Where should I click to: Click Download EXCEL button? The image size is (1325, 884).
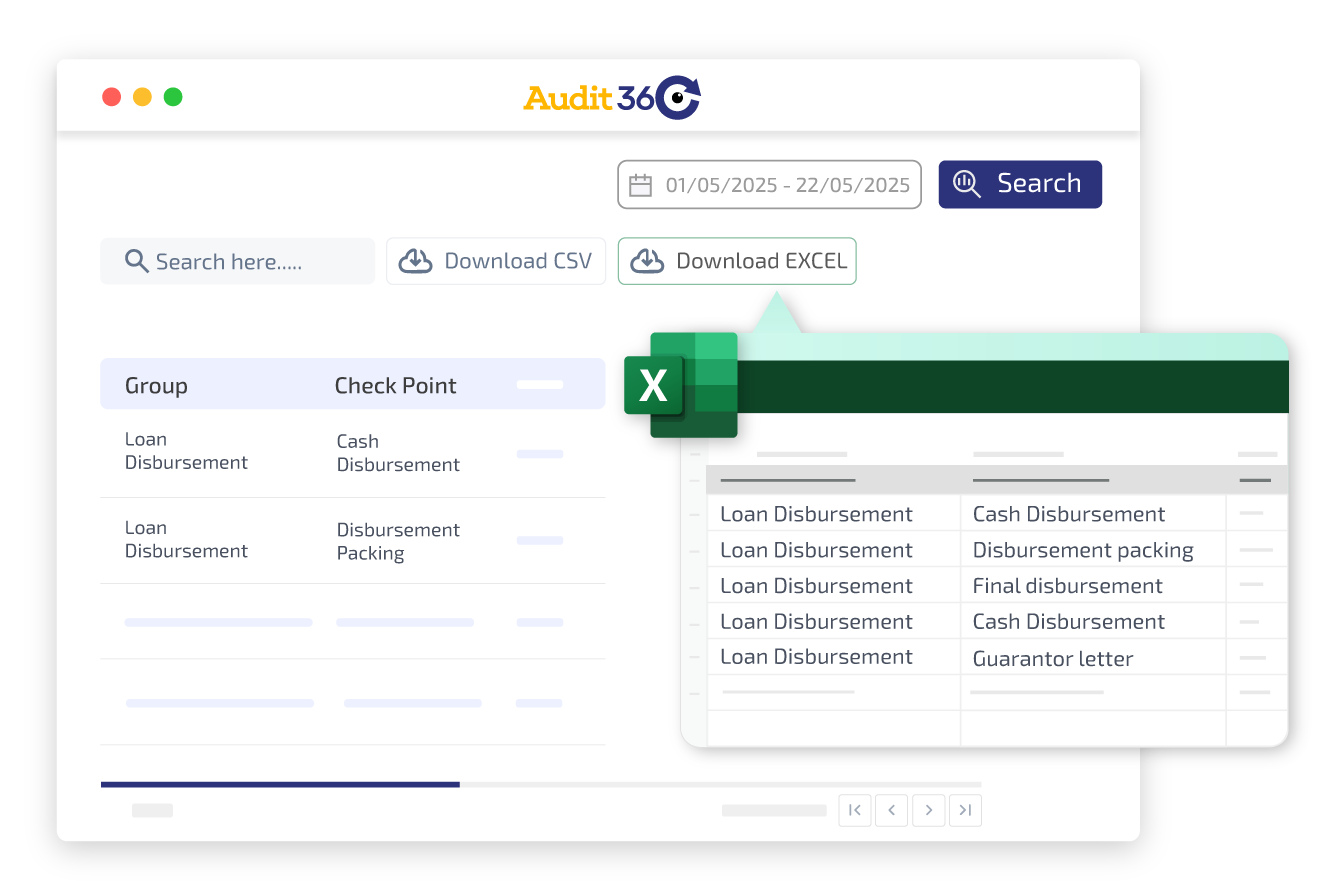click(x=737, y=261)
